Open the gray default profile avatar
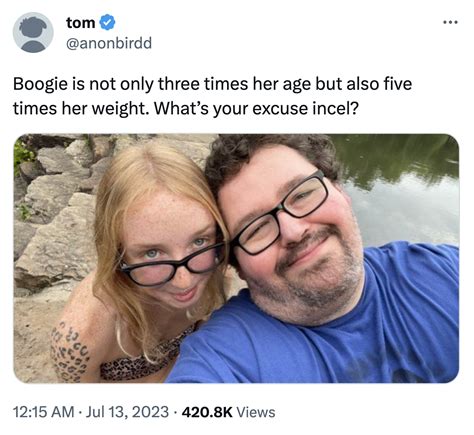 33,32
